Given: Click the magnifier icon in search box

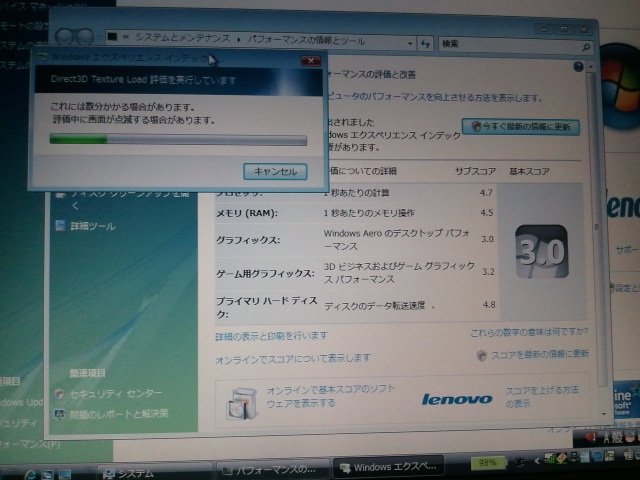Looking at the screenshot, I should point(586,47).
